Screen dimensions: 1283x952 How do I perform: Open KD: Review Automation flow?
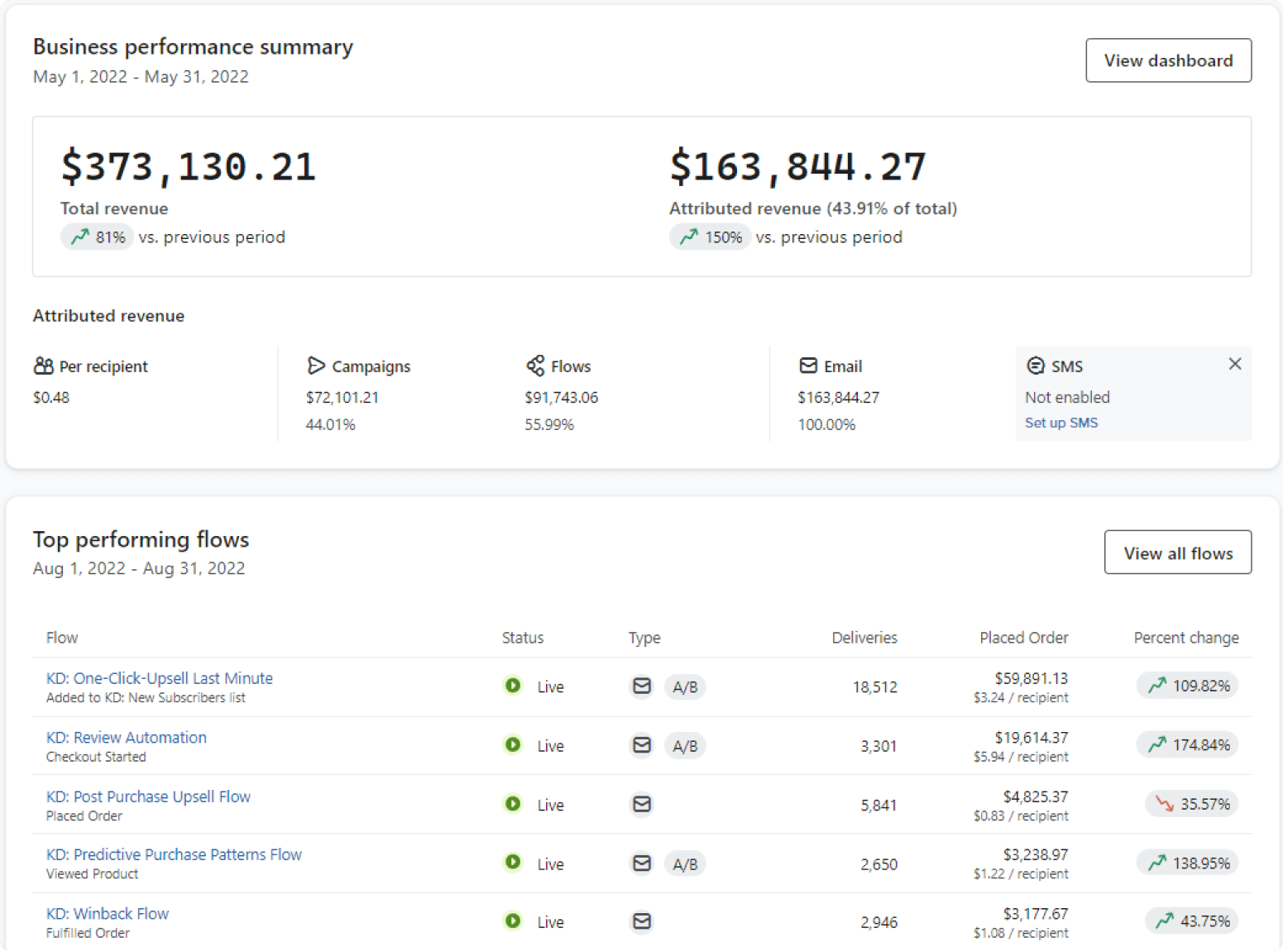coord(127,738)
